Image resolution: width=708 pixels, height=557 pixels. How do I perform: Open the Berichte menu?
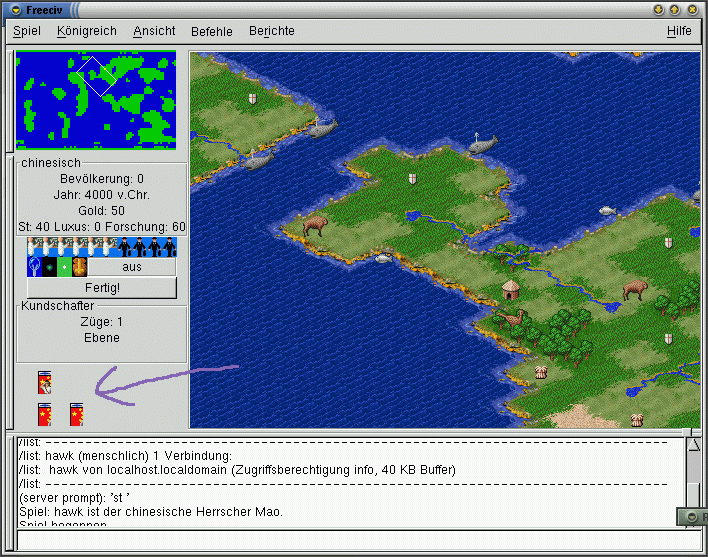[272, 31]
